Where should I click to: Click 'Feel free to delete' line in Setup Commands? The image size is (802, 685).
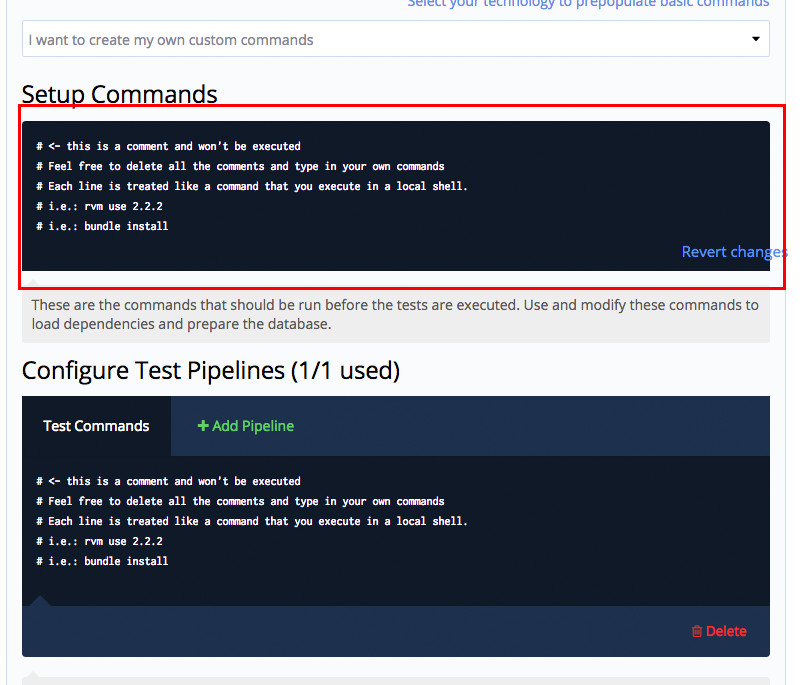[x=240, y=166]
